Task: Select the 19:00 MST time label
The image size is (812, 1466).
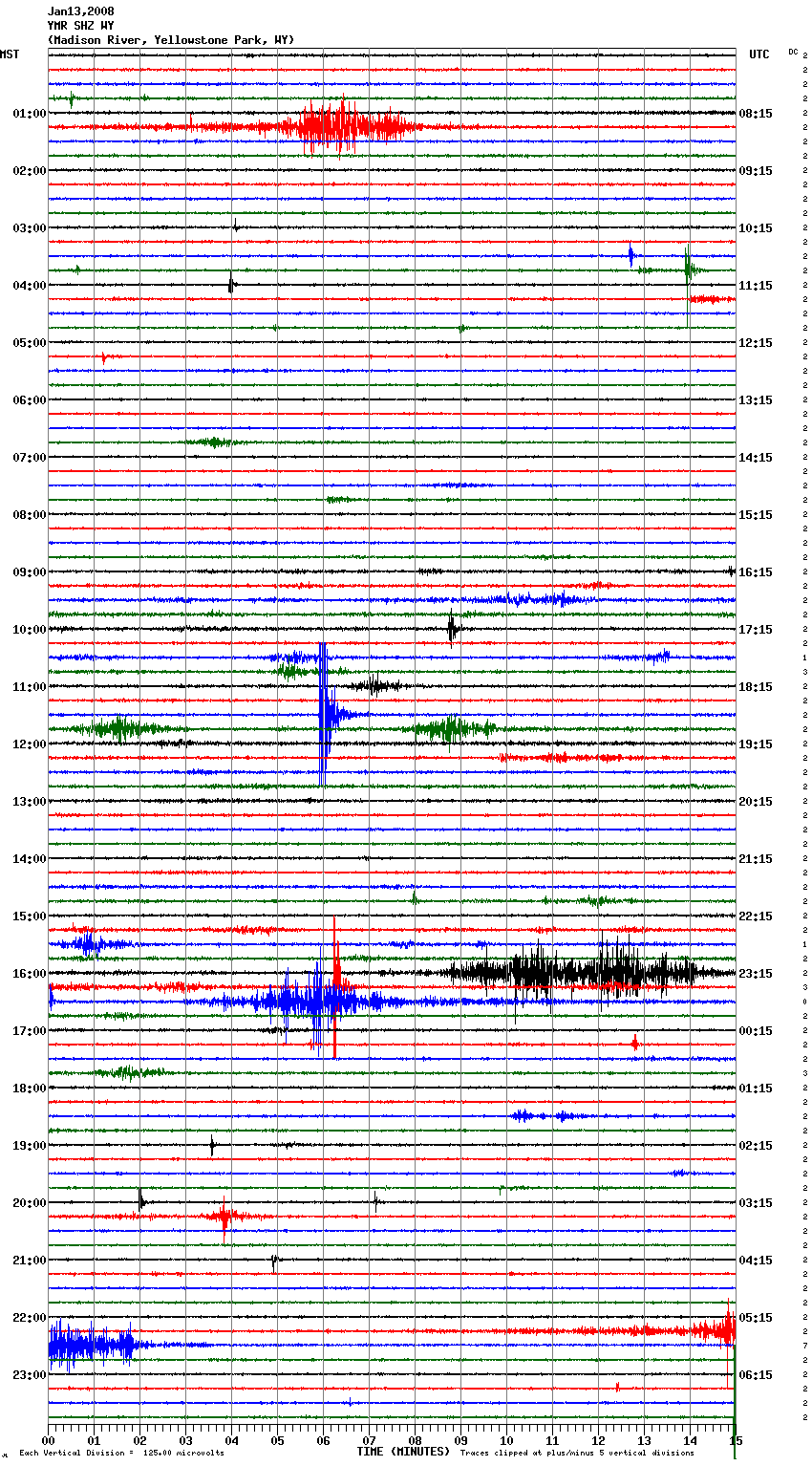Action: 29,1146
